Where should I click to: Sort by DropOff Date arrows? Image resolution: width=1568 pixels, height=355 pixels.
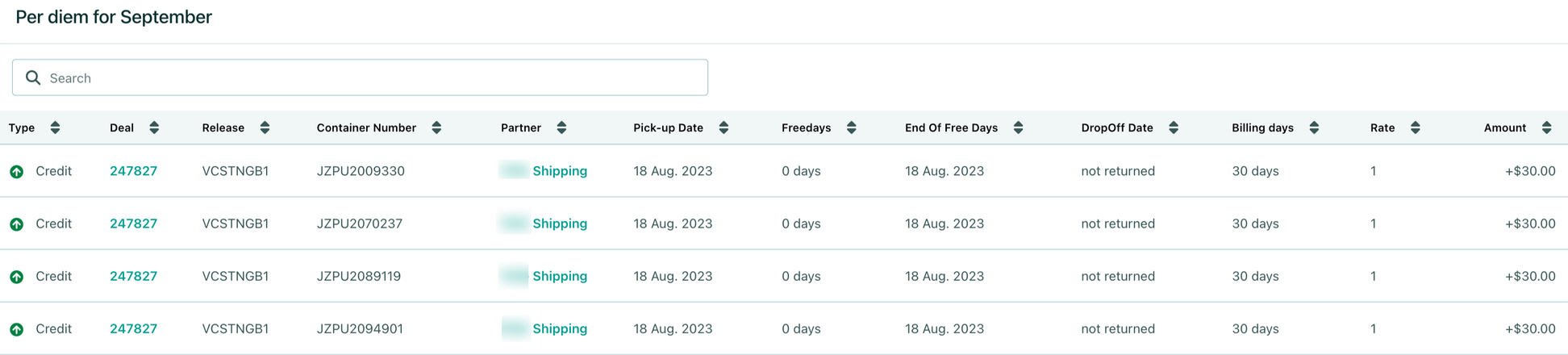[x=1174, y=127]
